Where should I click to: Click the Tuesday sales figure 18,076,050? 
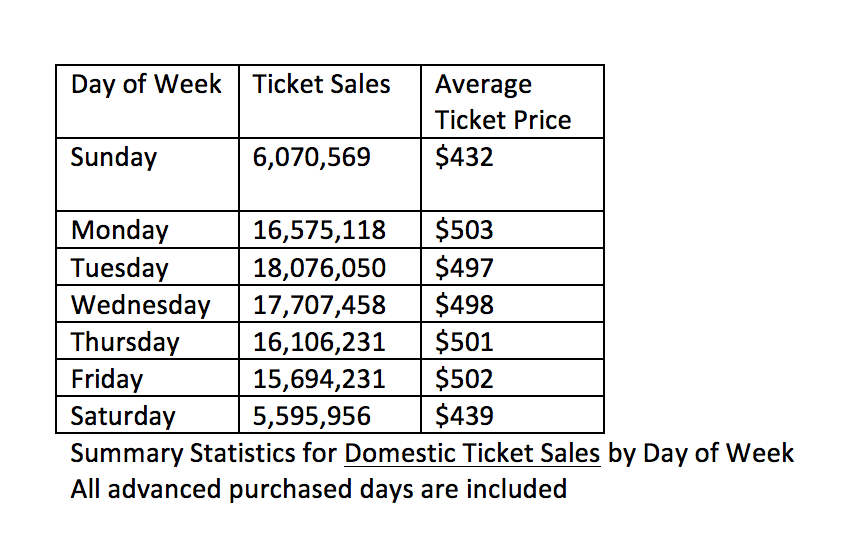coord(319,268)
